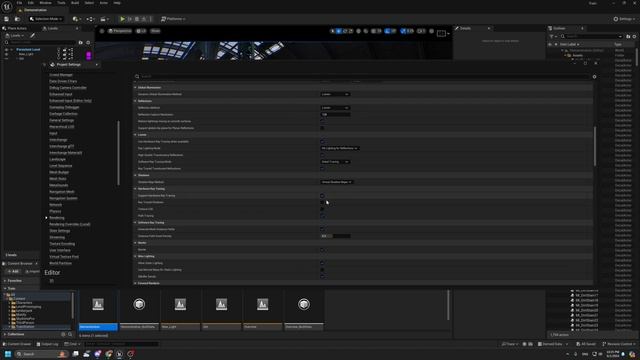Open the viewport layout icon
The width and height of the screenshot is (640, 360).
(441, 33)
